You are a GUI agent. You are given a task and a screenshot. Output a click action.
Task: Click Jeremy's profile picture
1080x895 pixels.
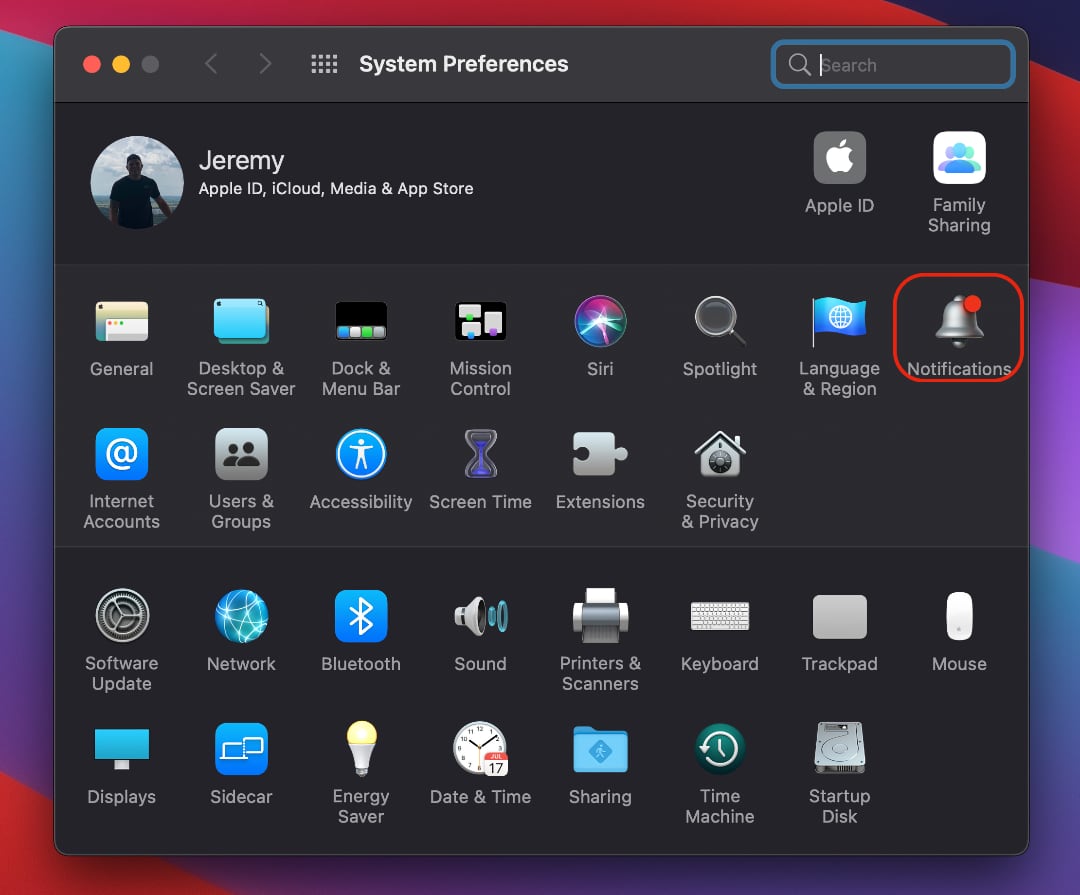[x=137, y=182]
